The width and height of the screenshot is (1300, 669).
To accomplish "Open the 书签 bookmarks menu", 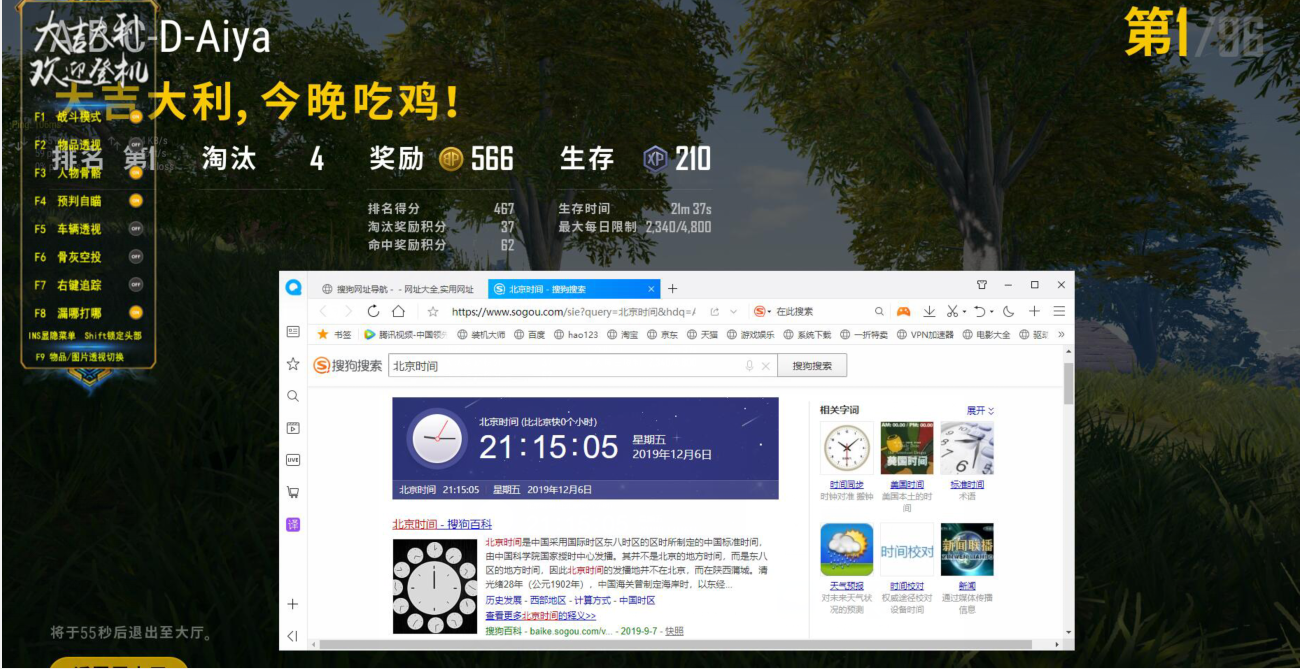I will click(334, 335).
